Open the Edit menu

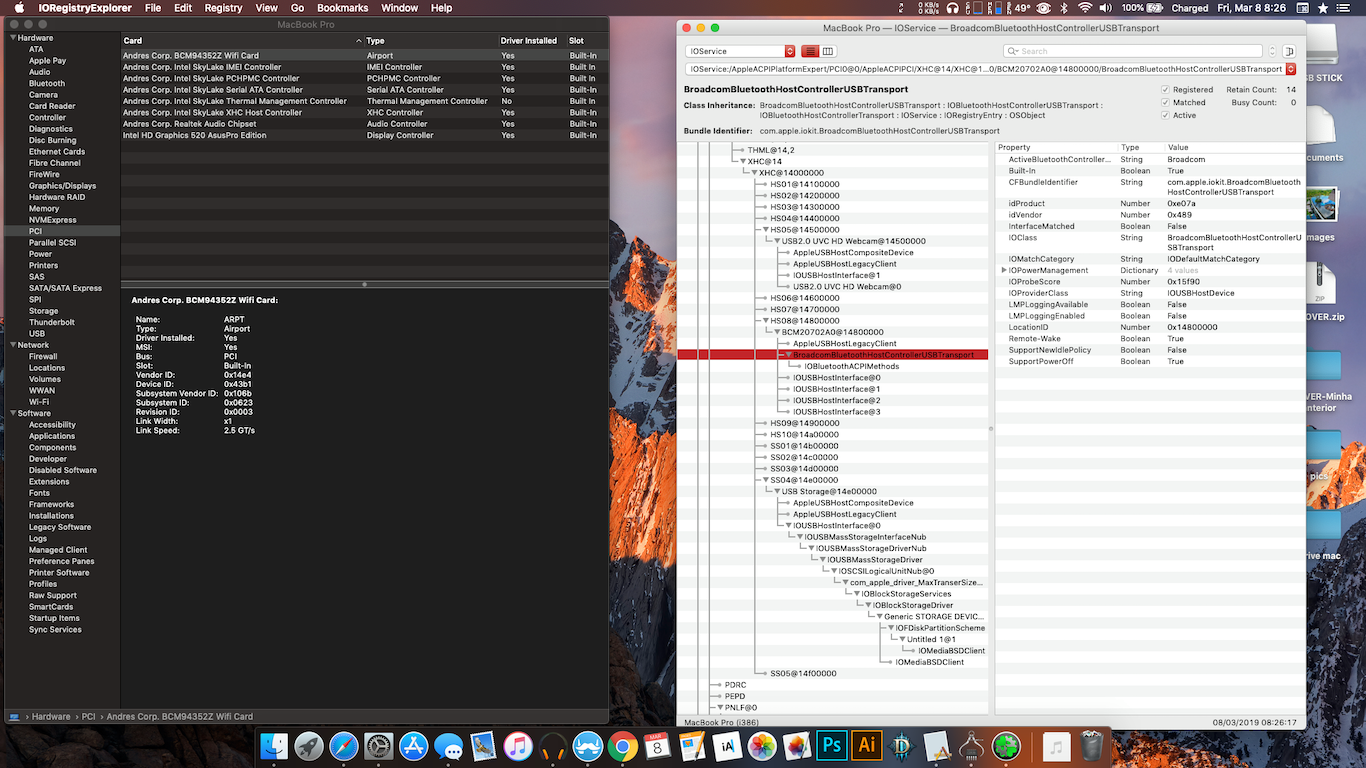(x=183, y=8)
